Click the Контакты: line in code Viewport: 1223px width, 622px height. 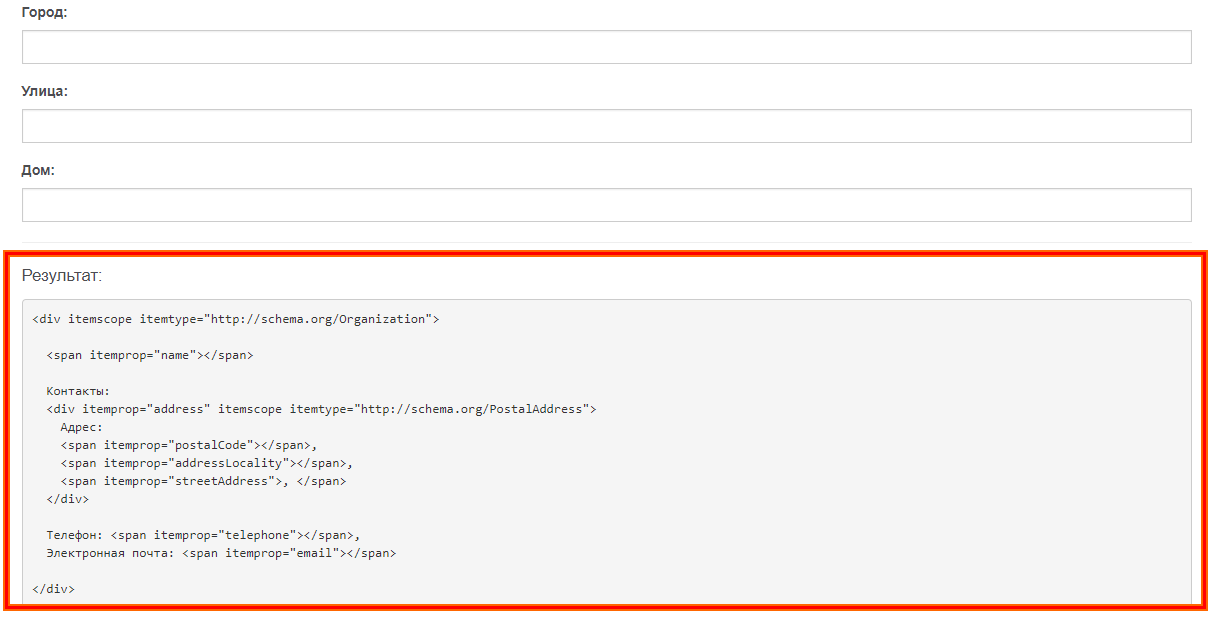pyautogui.click(x=78, y=391)
